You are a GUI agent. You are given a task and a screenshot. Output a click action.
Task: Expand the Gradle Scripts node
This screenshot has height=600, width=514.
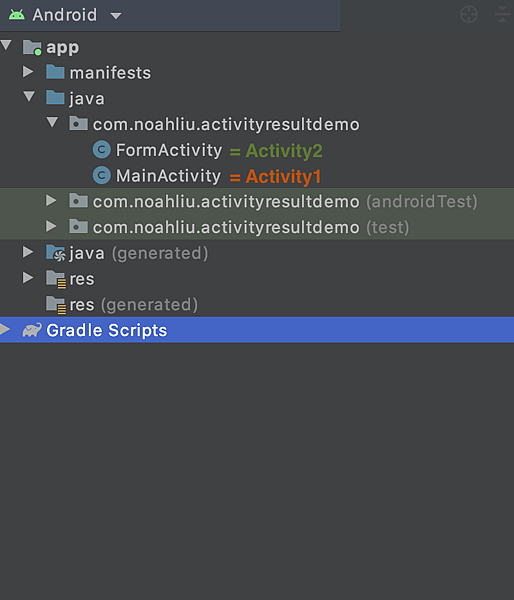pyautogui.click(x=5, y=329)
